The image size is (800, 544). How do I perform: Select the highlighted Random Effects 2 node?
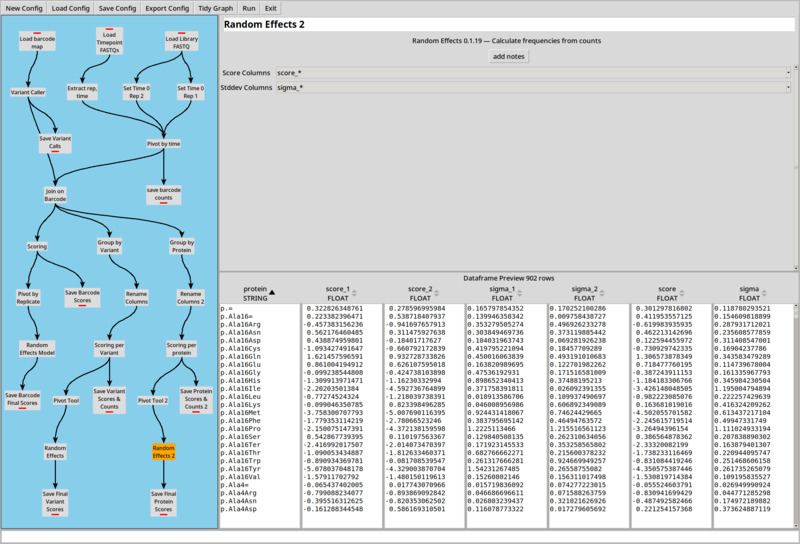click(163, 452)
